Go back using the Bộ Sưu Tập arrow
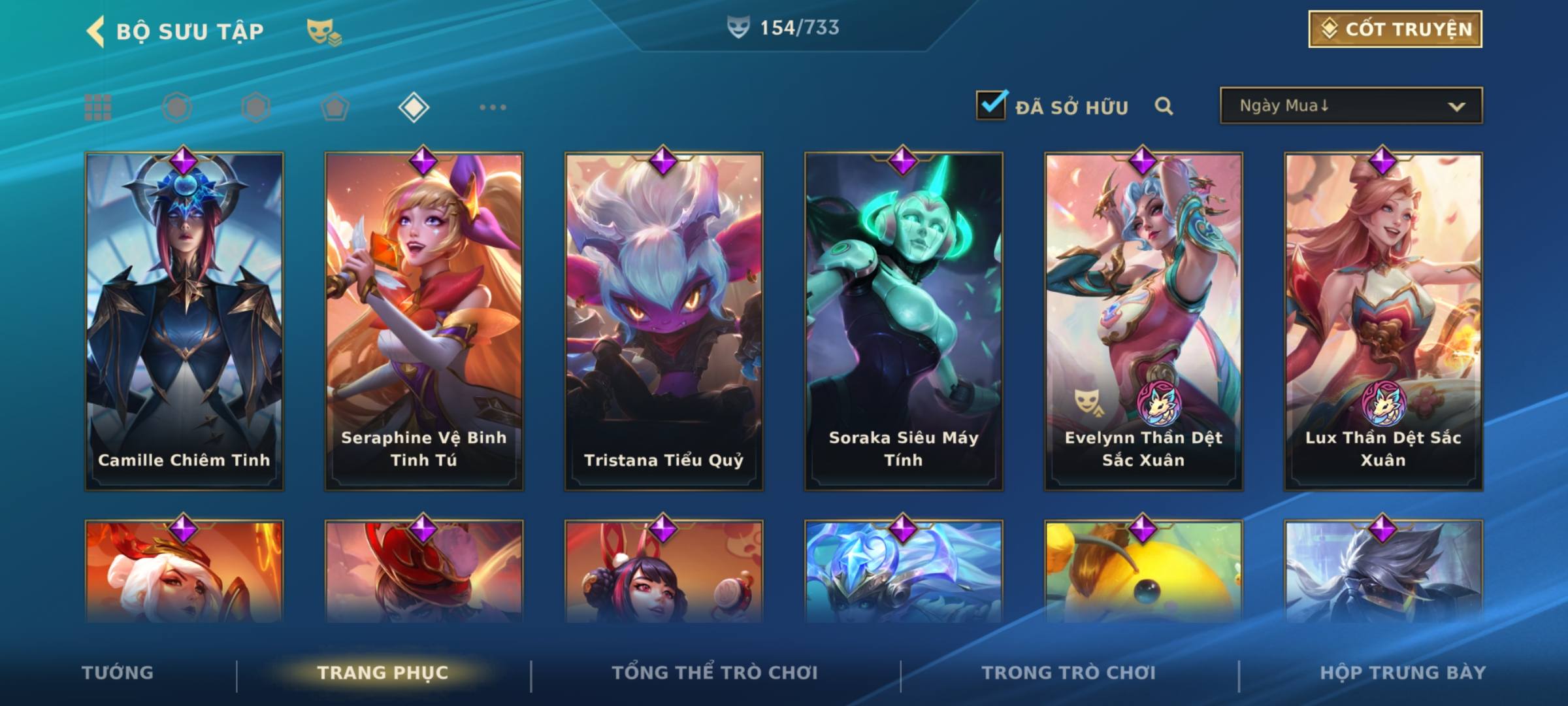The image size is (1568, 706). pyautogui.click(x=95, y=31)
